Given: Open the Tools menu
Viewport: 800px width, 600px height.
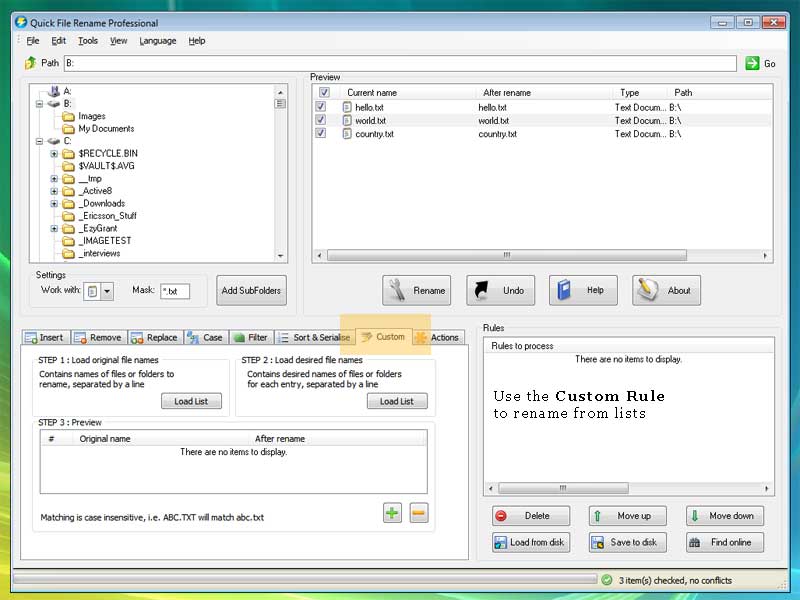Looking at the screenshot, I should click(x=88, y=41).
